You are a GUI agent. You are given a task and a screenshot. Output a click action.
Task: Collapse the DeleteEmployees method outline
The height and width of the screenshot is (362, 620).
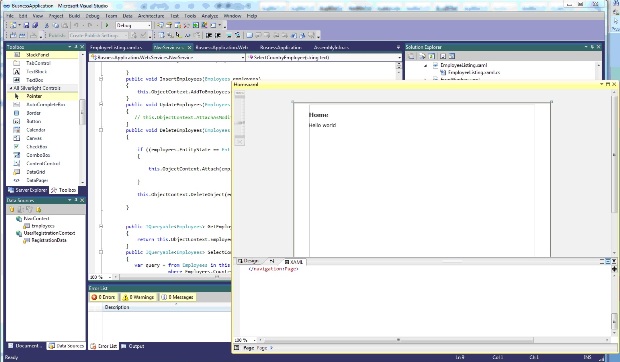tap(101, 130)
